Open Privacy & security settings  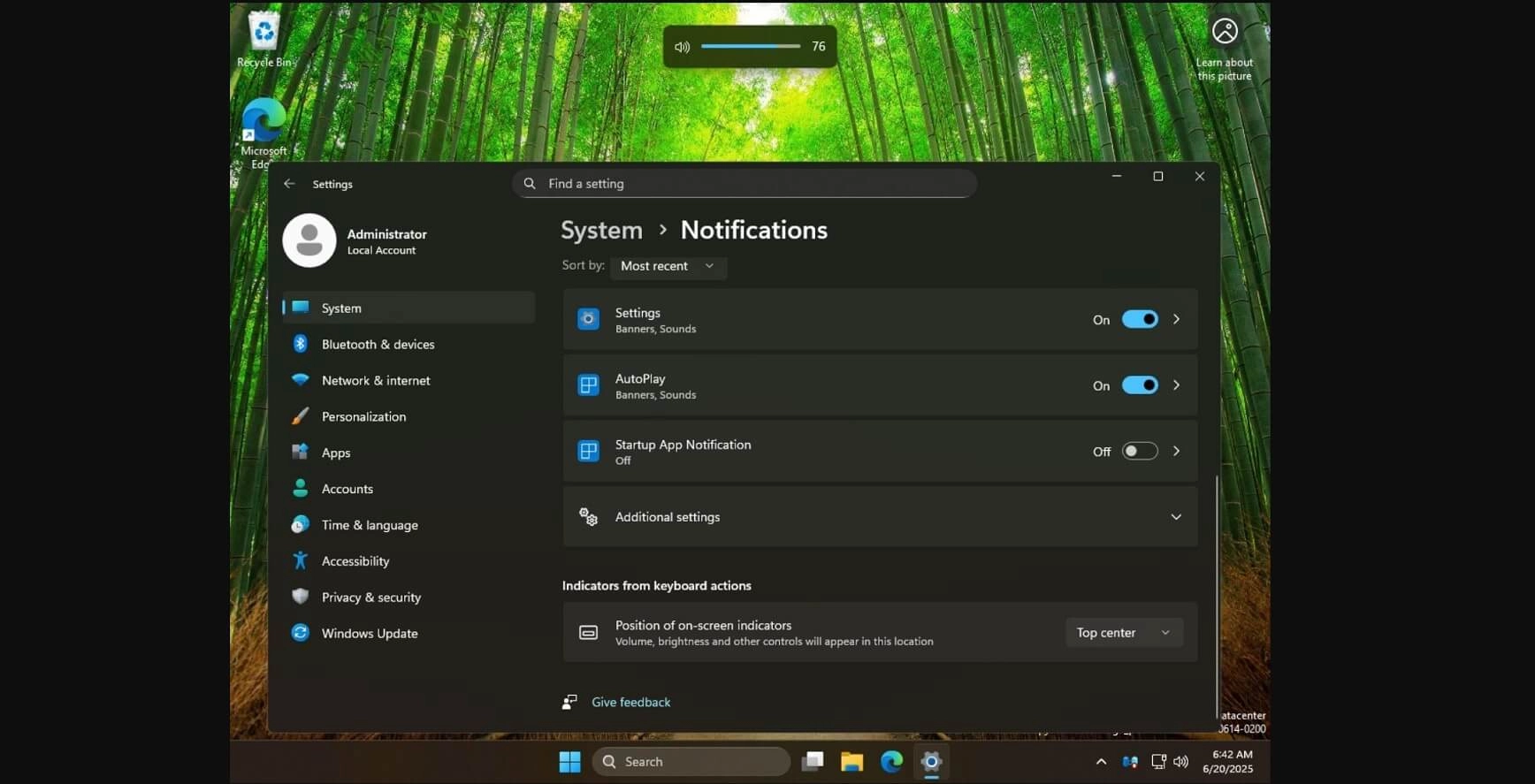tap(409, 598)
